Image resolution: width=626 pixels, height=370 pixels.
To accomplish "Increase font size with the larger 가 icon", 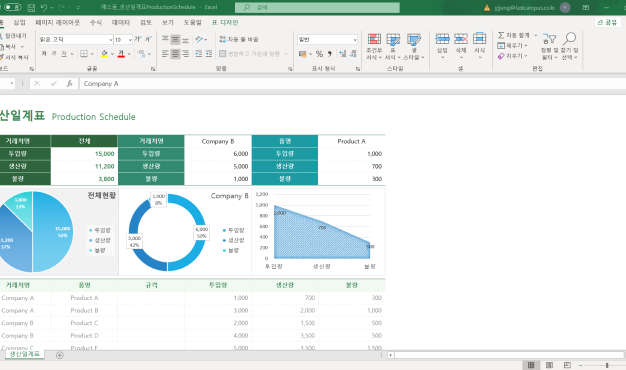I will 138,39.
